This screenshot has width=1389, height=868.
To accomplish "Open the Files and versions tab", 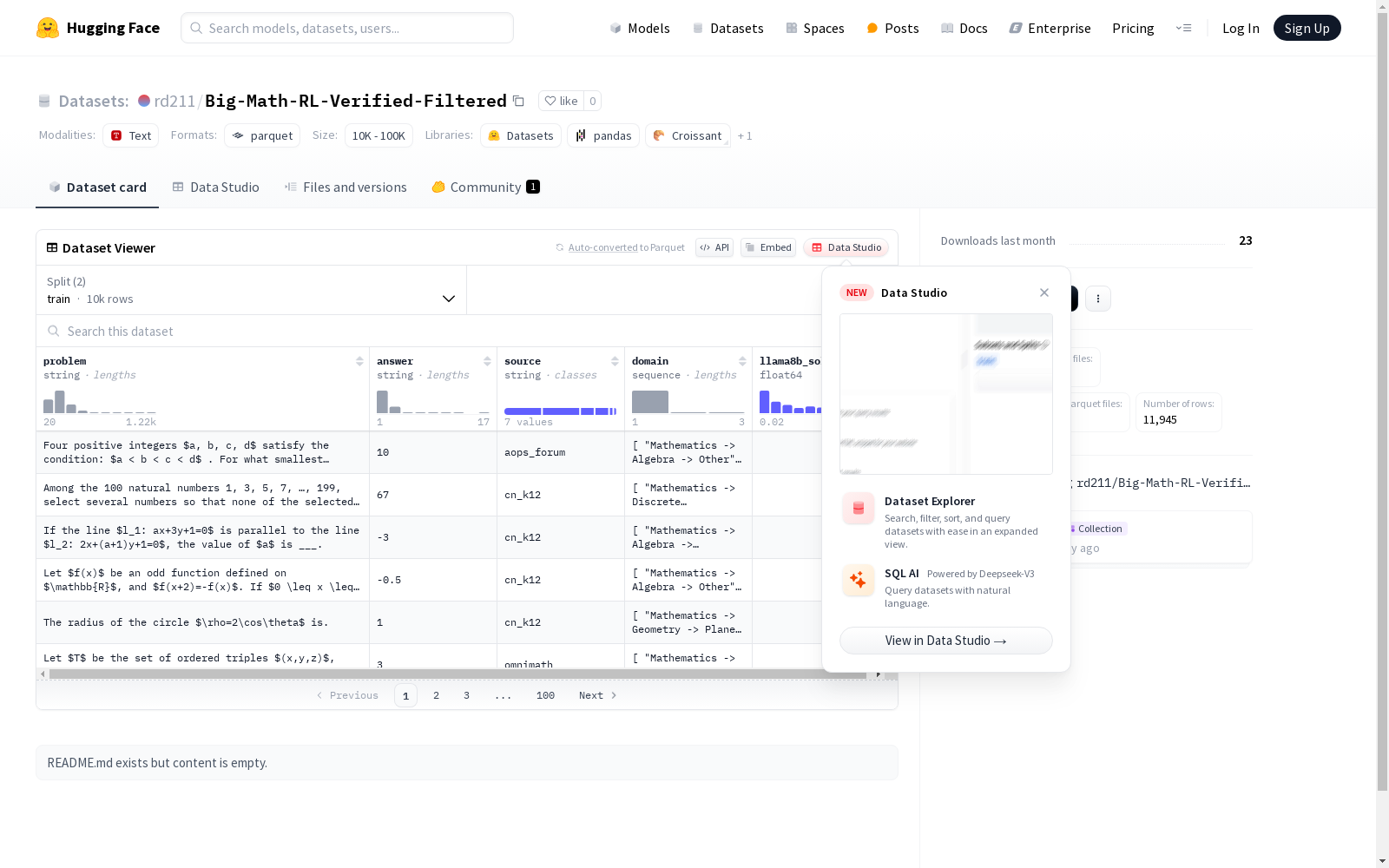I will pos(346,187).
